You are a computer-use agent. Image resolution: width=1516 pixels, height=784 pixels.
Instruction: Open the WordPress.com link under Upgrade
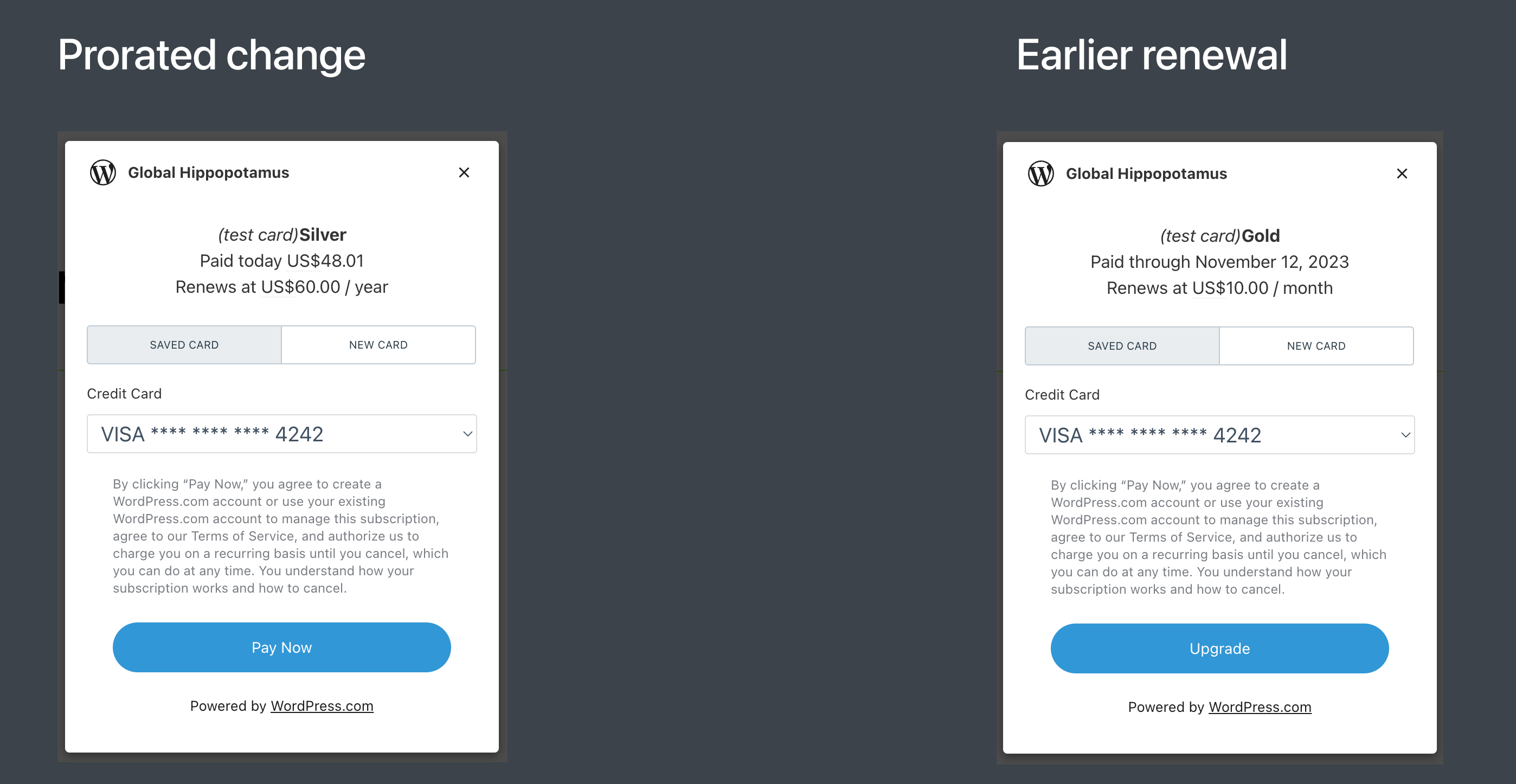pyautogui.click(x=1260, y=707)
